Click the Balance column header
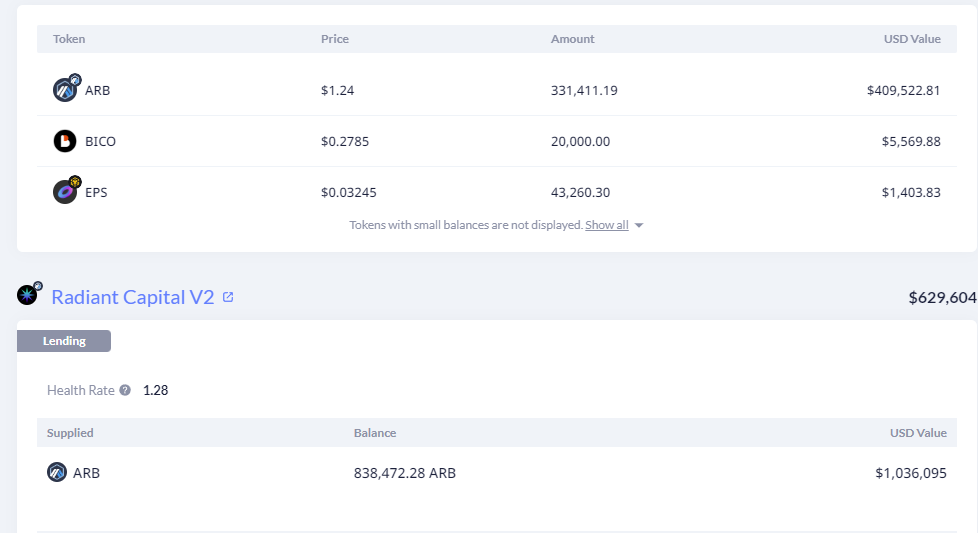 375,433
